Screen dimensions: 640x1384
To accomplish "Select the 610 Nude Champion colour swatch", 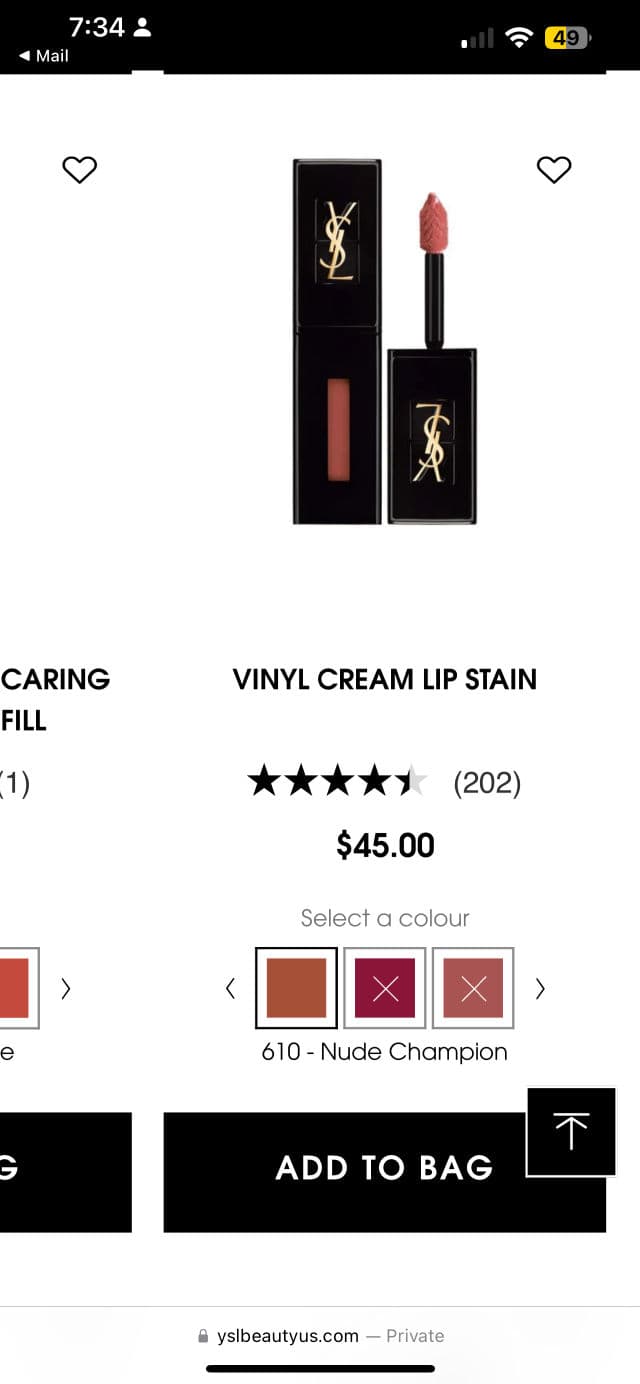I will (296, 988).
